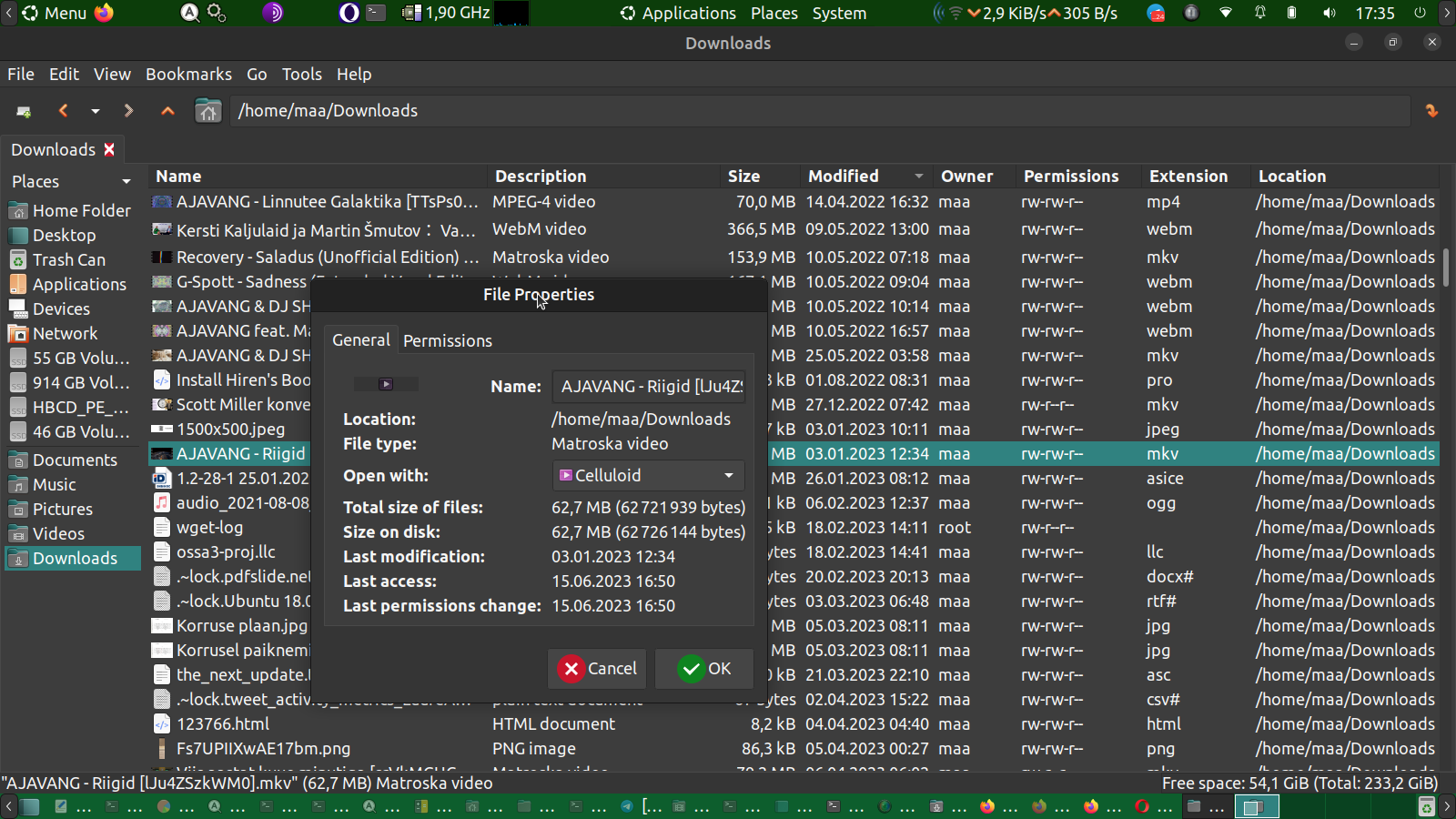Switch to the Permissions tab
The height and width of the screenshot is (819, 1456).
click(448, 340)
